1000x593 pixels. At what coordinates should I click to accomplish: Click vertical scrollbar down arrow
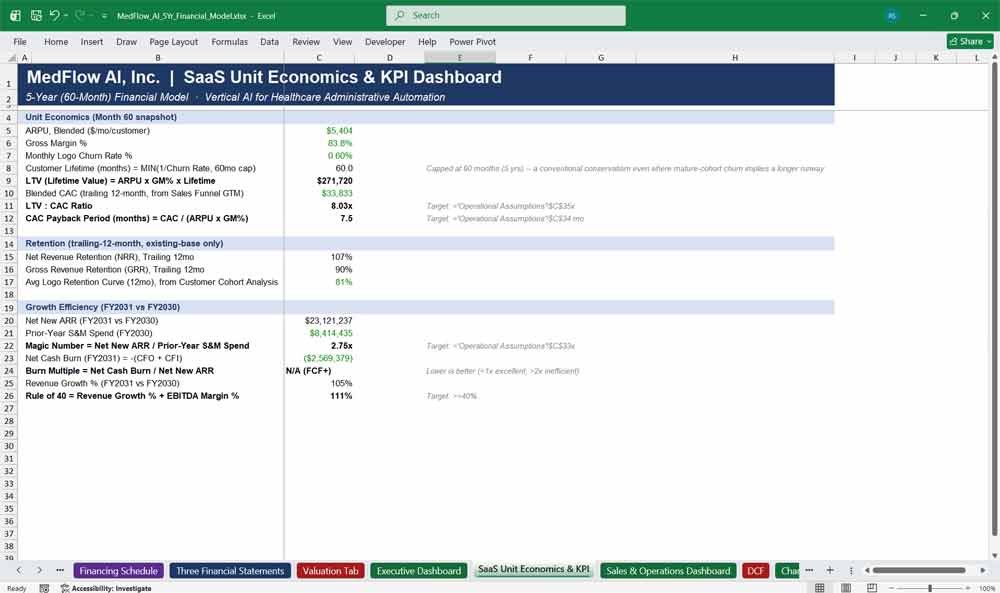[x=994, y=556]
